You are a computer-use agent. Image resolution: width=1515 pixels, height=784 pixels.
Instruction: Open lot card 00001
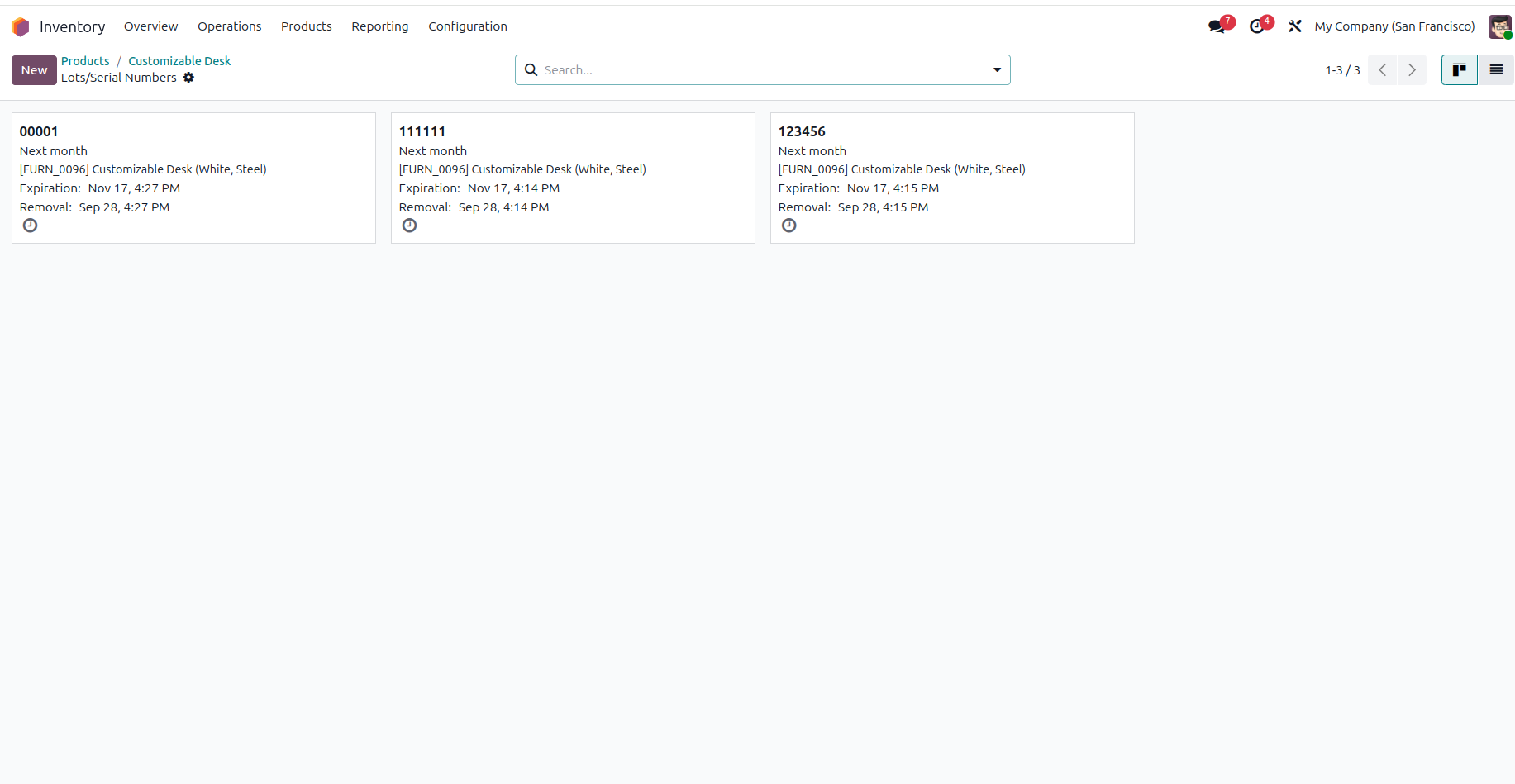193,178
